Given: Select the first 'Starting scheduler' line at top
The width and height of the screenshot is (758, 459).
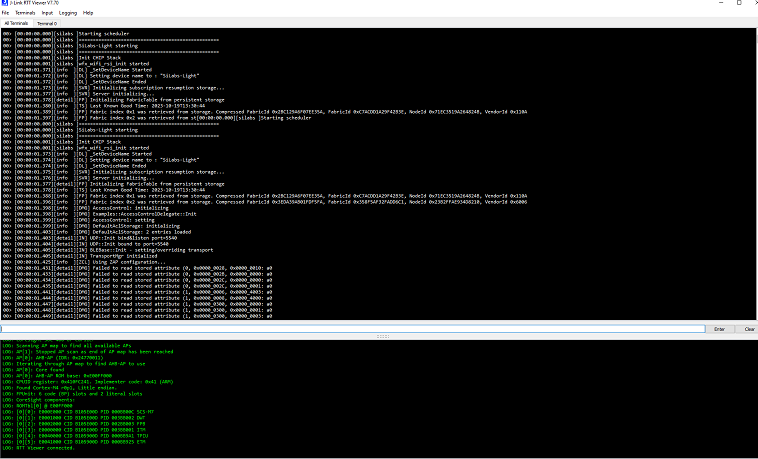Looking at the screenshot, I should 66,34.
